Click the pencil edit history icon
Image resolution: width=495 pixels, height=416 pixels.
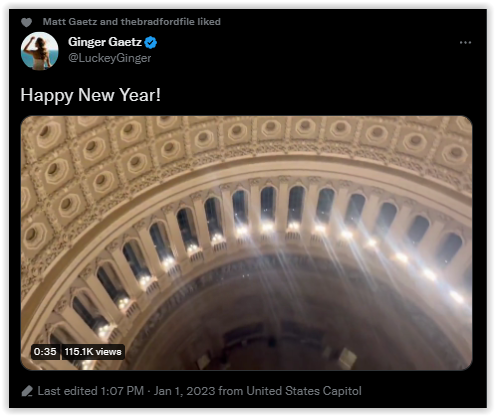tap(27, 391)
